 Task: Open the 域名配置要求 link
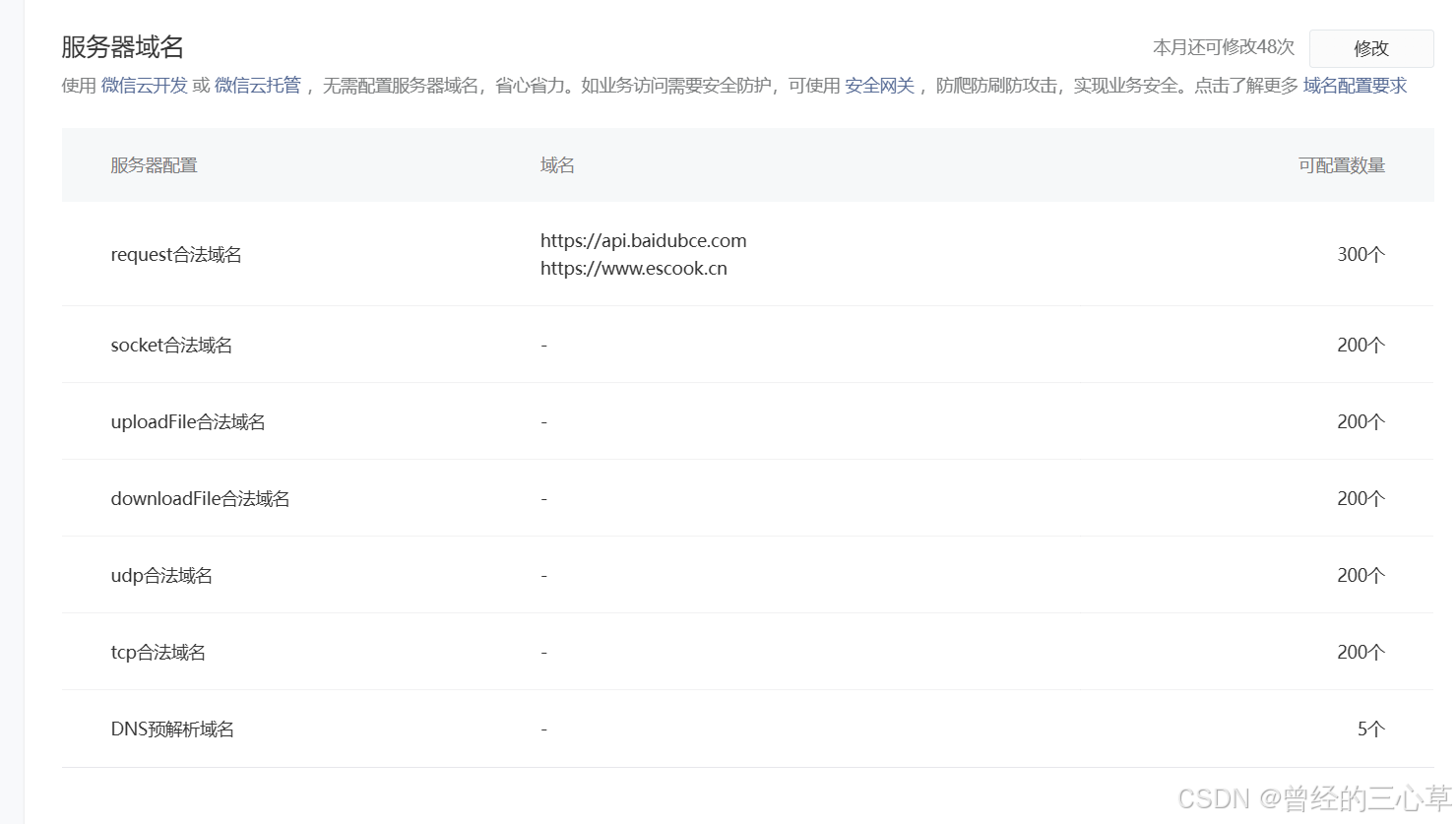point(1355,86)
